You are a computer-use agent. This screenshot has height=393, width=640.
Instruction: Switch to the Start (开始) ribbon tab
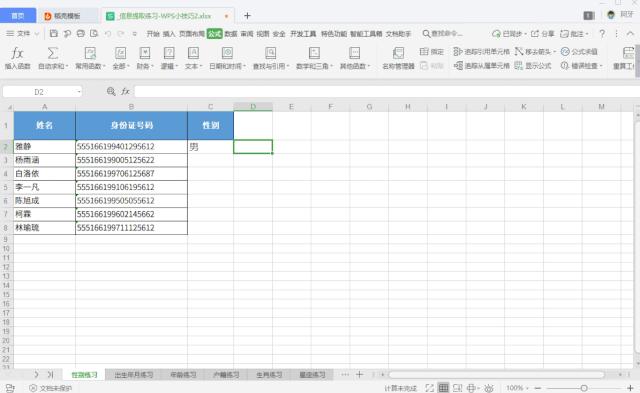click(x=153, y=34)
